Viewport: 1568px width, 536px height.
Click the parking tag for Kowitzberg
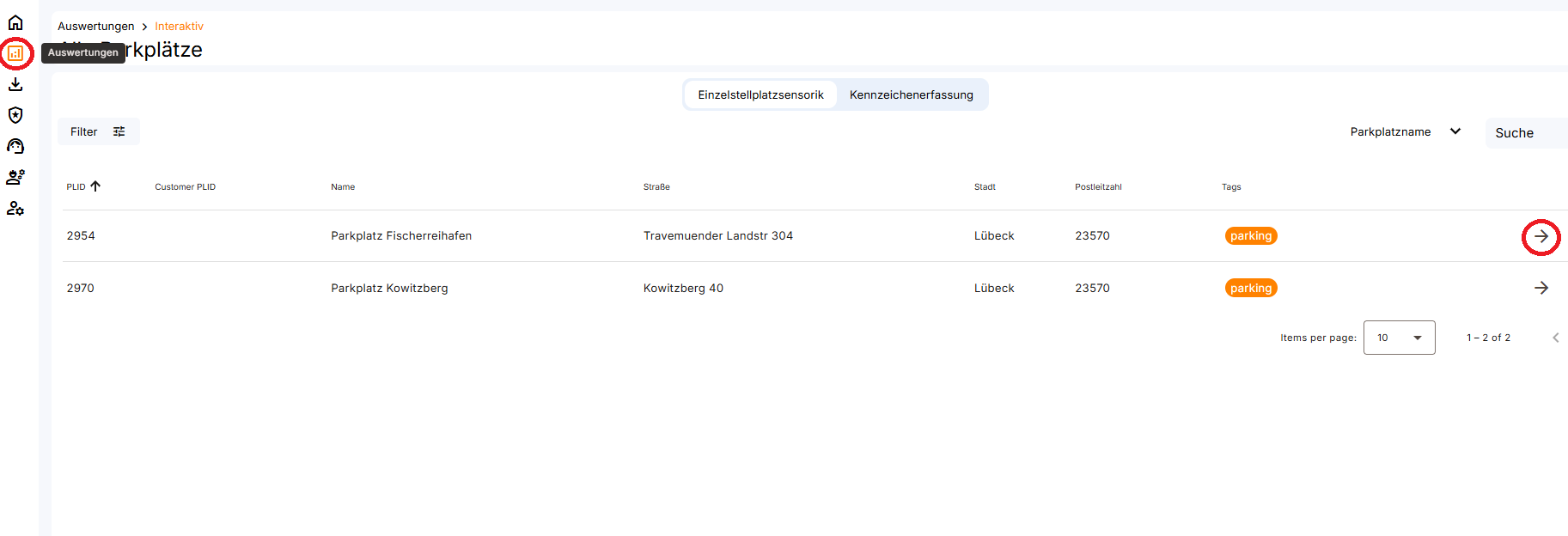point(1250,289)
